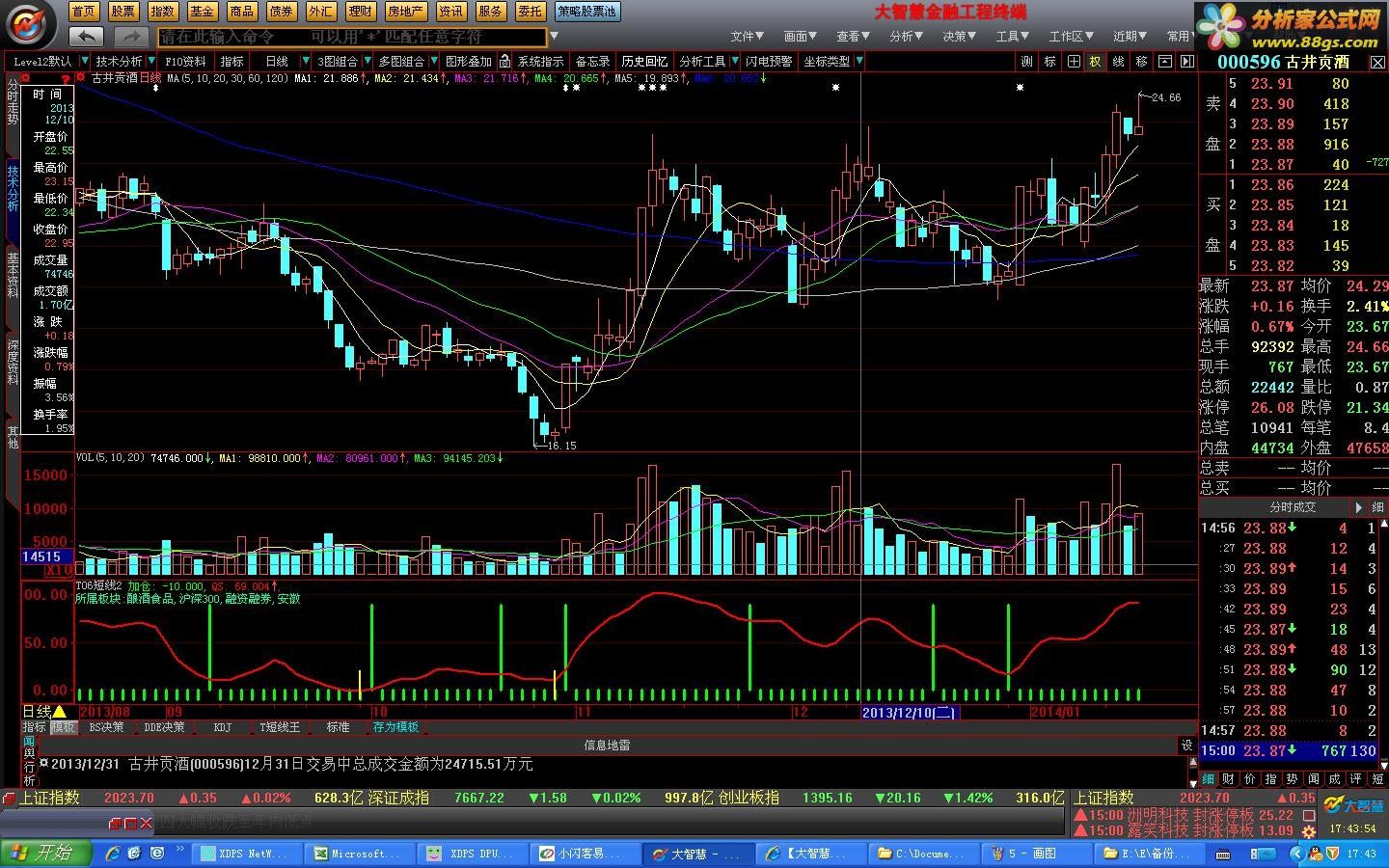Image resolution: width=1389 pixels, height=868 pixels.
Task: Open the 工具 menu
Action: (1013, 36)
